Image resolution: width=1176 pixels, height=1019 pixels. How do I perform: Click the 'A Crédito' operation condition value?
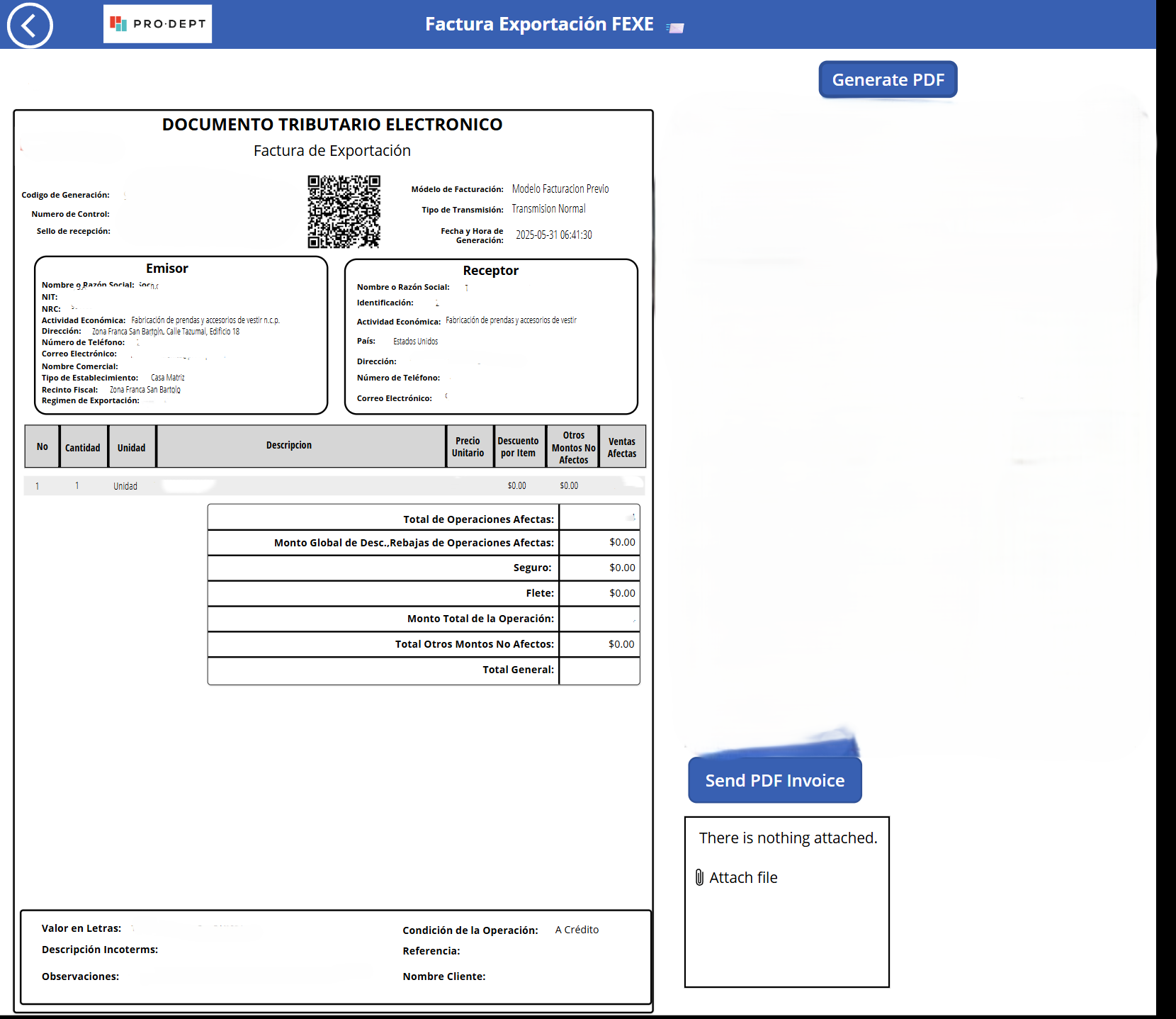point(577,930)
